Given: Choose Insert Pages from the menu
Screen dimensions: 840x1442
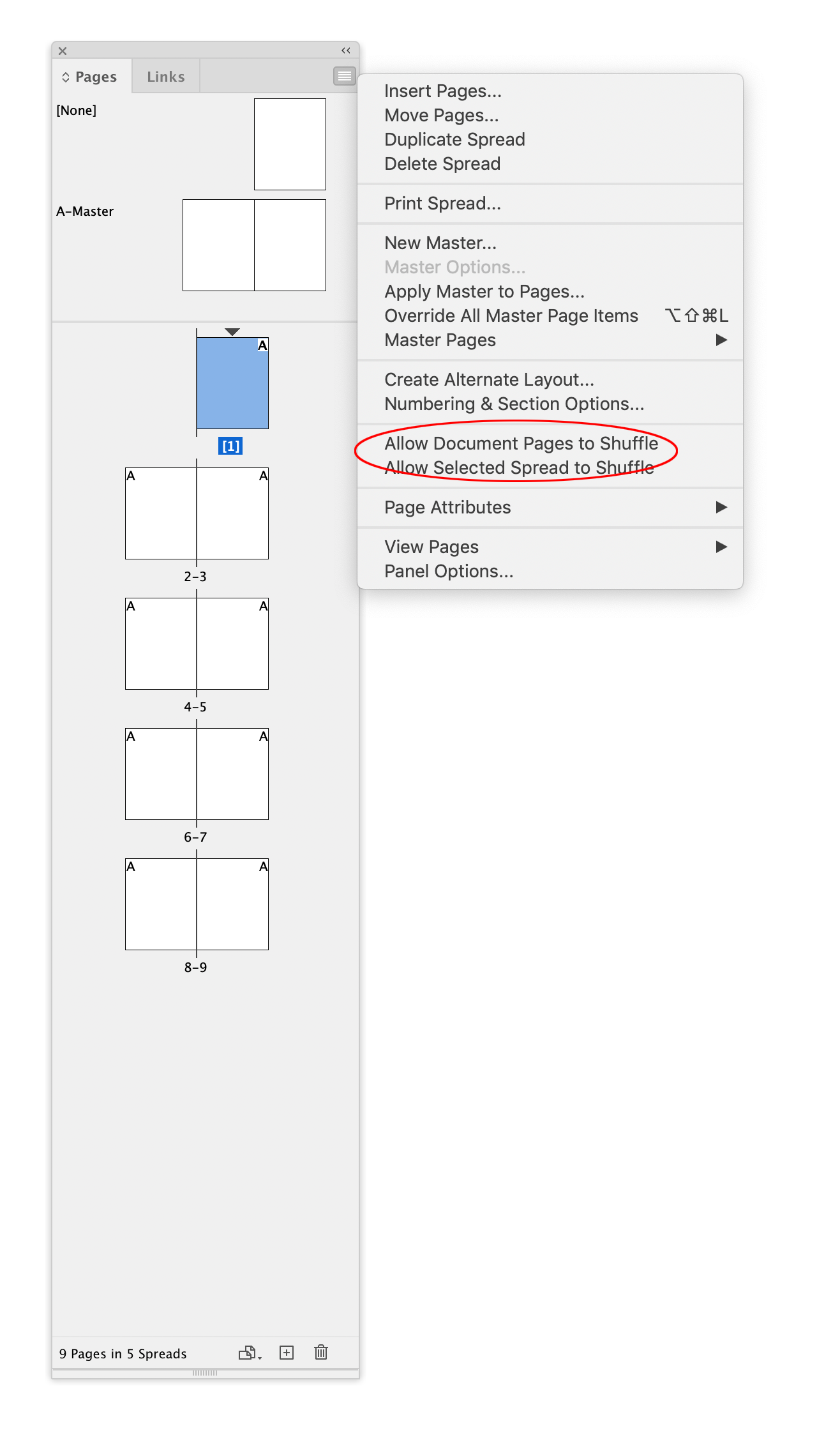Looking at the screenshot, I should click(442, 91).
